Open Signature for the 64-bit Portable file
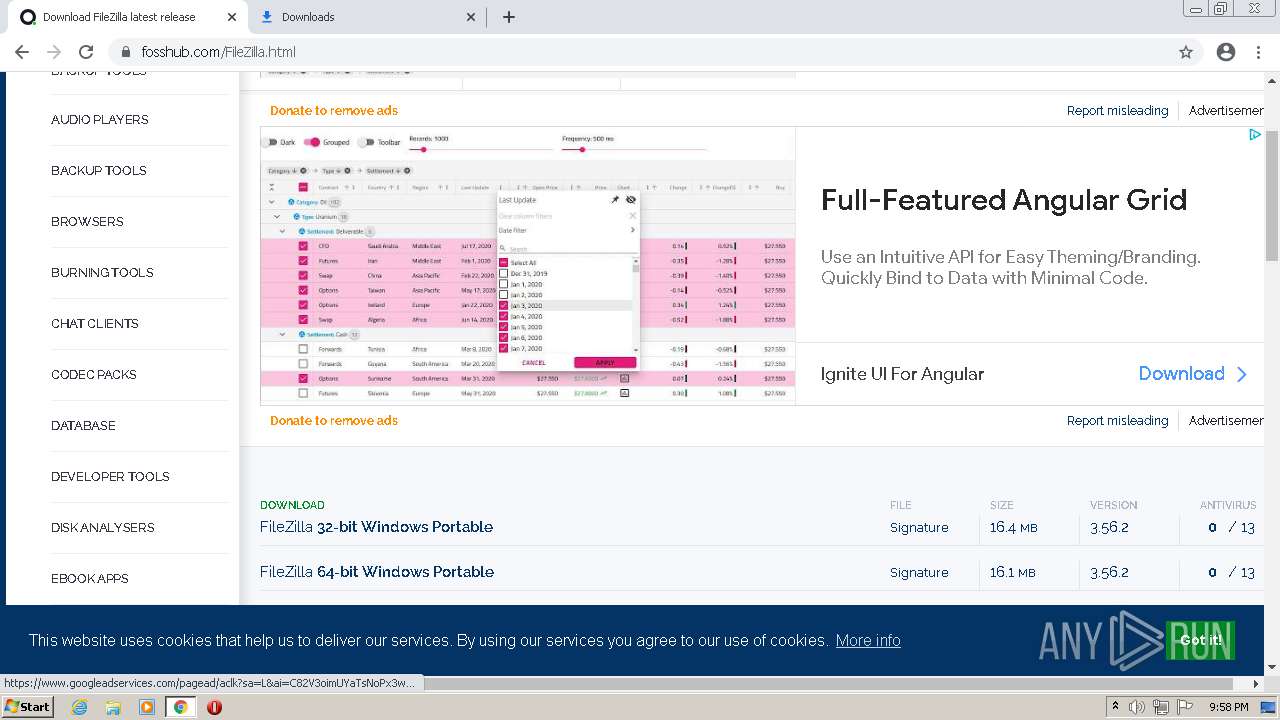The width and height of the screenshot is (1280, 720). pyautogui.click(x=919, y=572)
